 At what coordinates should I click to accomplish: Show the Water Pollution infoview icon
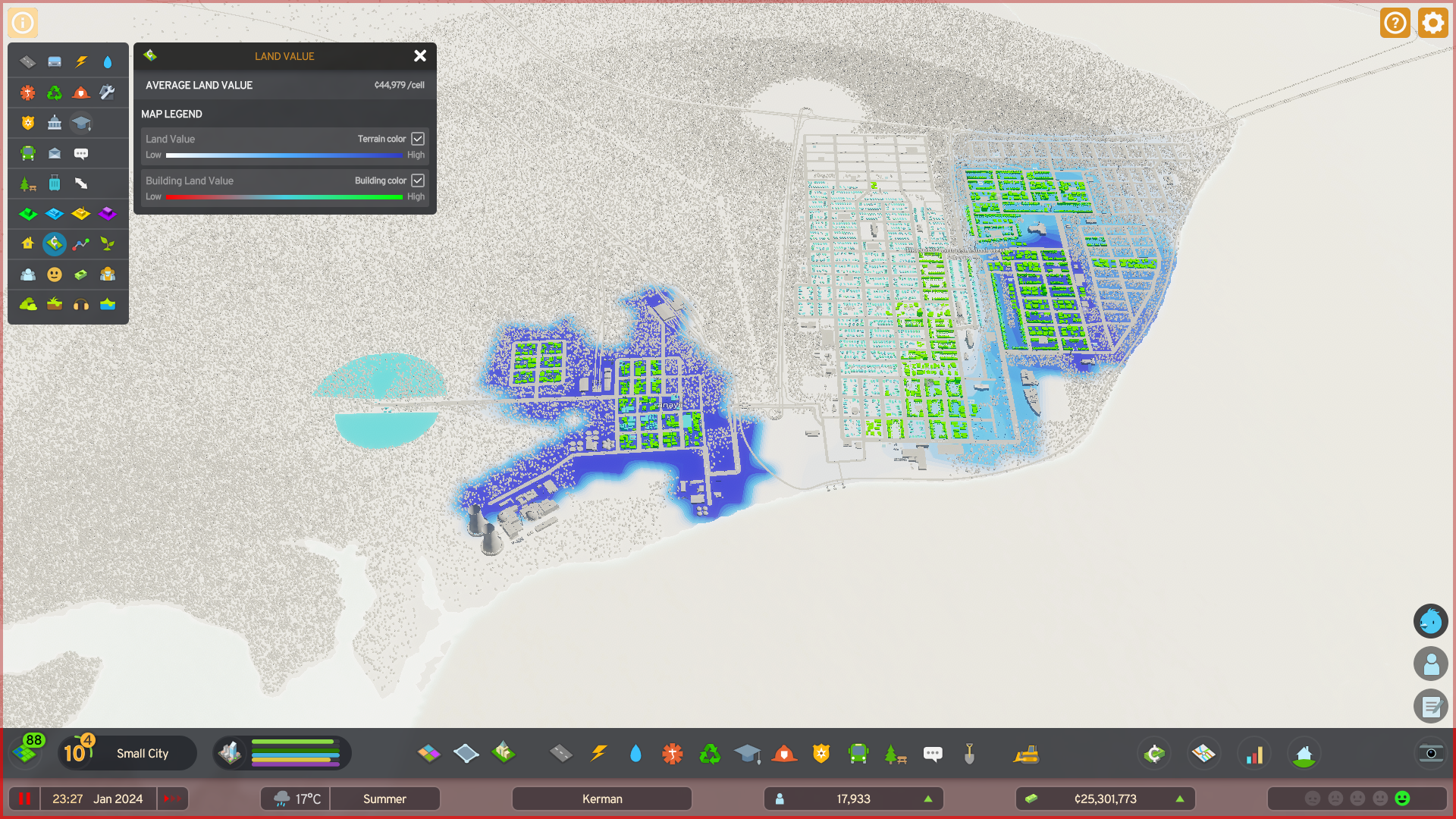coord(108,305)
